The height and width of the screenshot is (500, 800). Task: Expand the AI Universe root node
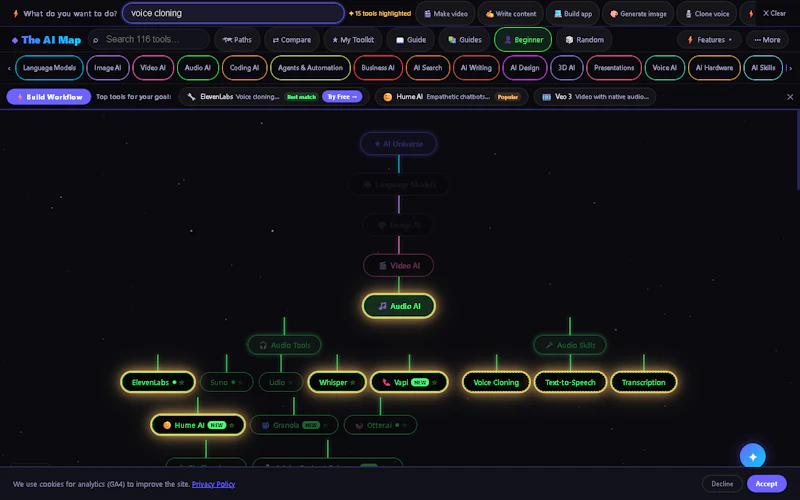398,144
